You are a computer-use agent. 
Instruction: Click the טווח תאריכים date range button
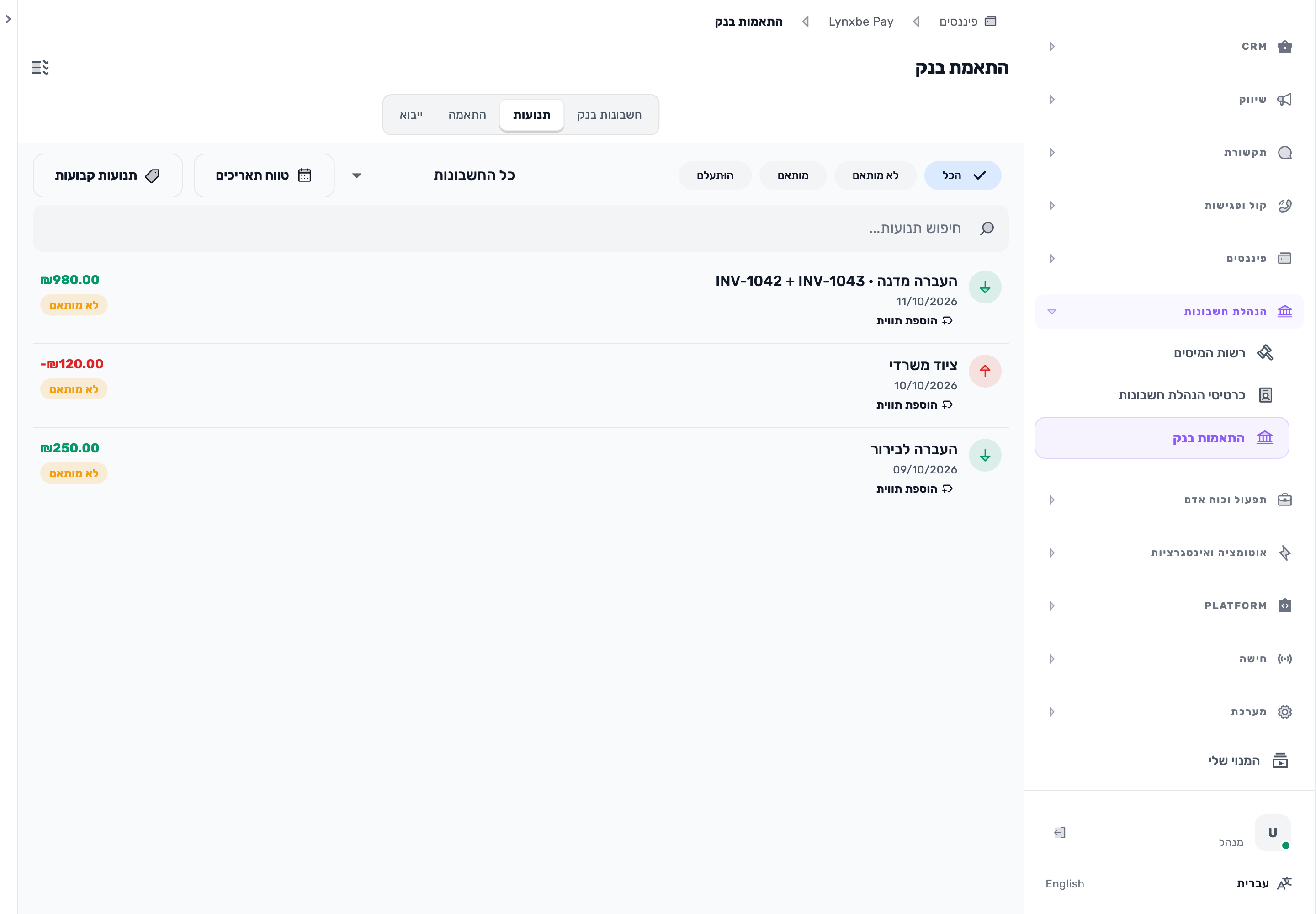[x=264, y=175]
